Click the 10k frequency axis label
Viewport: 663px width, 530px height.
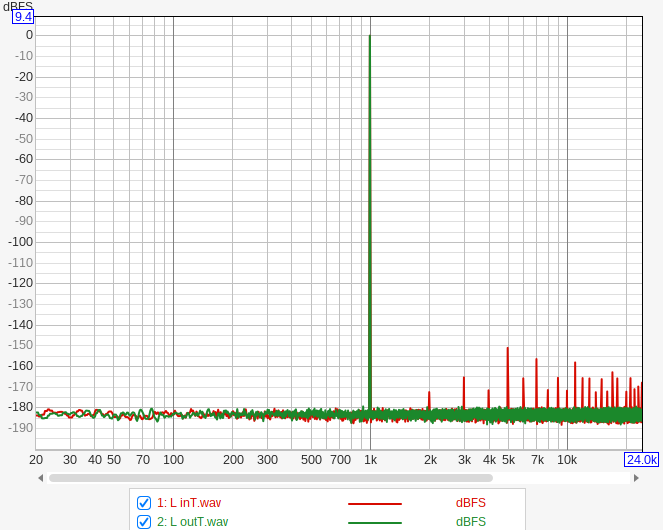tap(567, 460)
